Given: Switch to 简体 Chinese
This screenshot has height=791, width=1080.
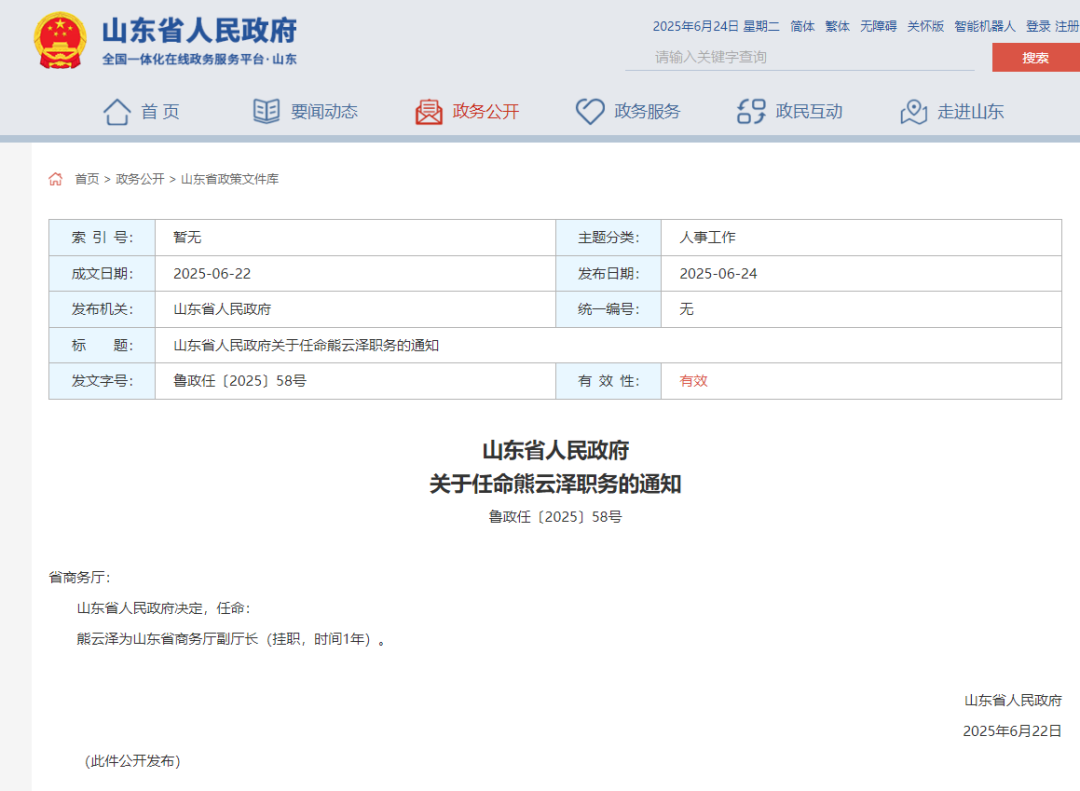Looking at the screenshot, I should tap(802, 26).
